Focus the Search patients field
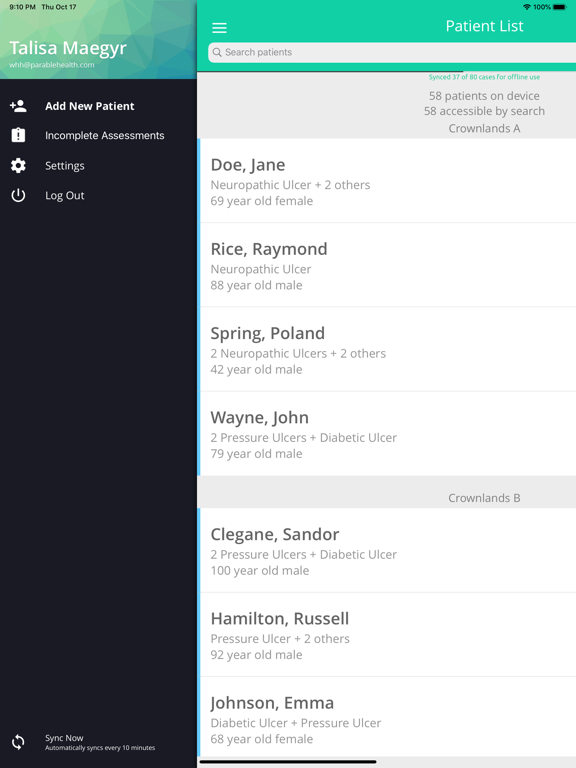576x768 pixels. [392, 52]
